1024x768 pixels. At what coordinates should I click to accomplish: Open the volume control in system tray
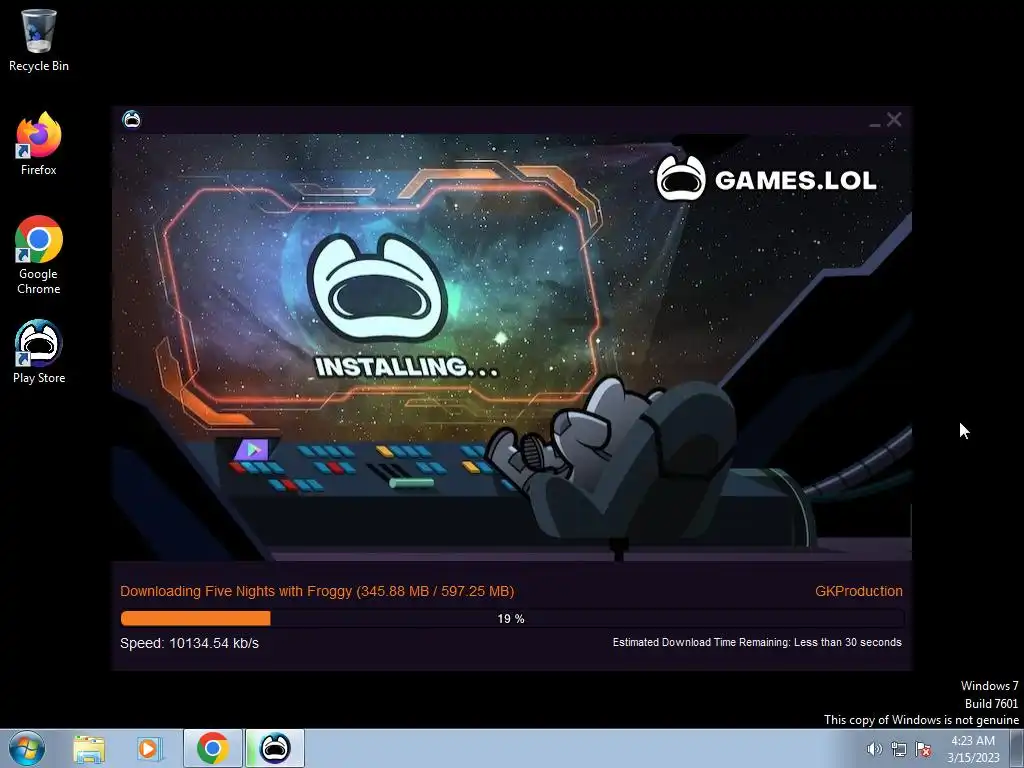pos(874,749)
